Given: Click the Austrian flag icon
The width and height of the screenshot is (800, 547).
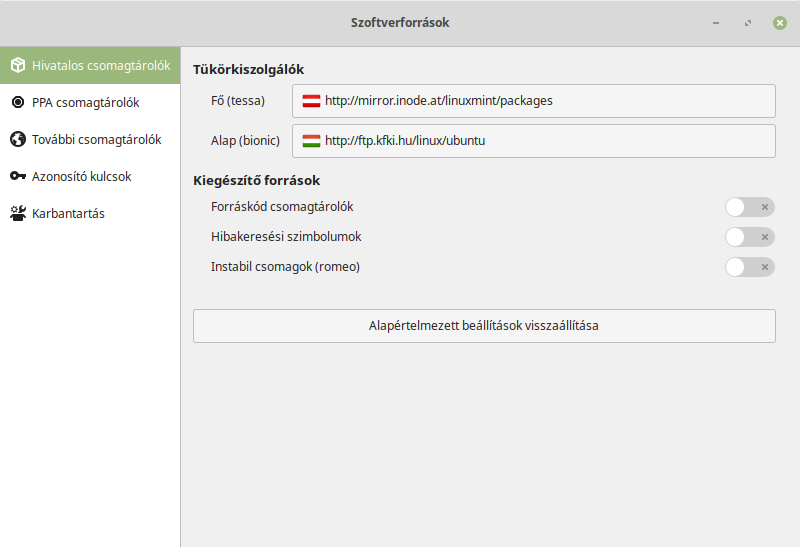Looking at the screenshot, I should point(311,101).
